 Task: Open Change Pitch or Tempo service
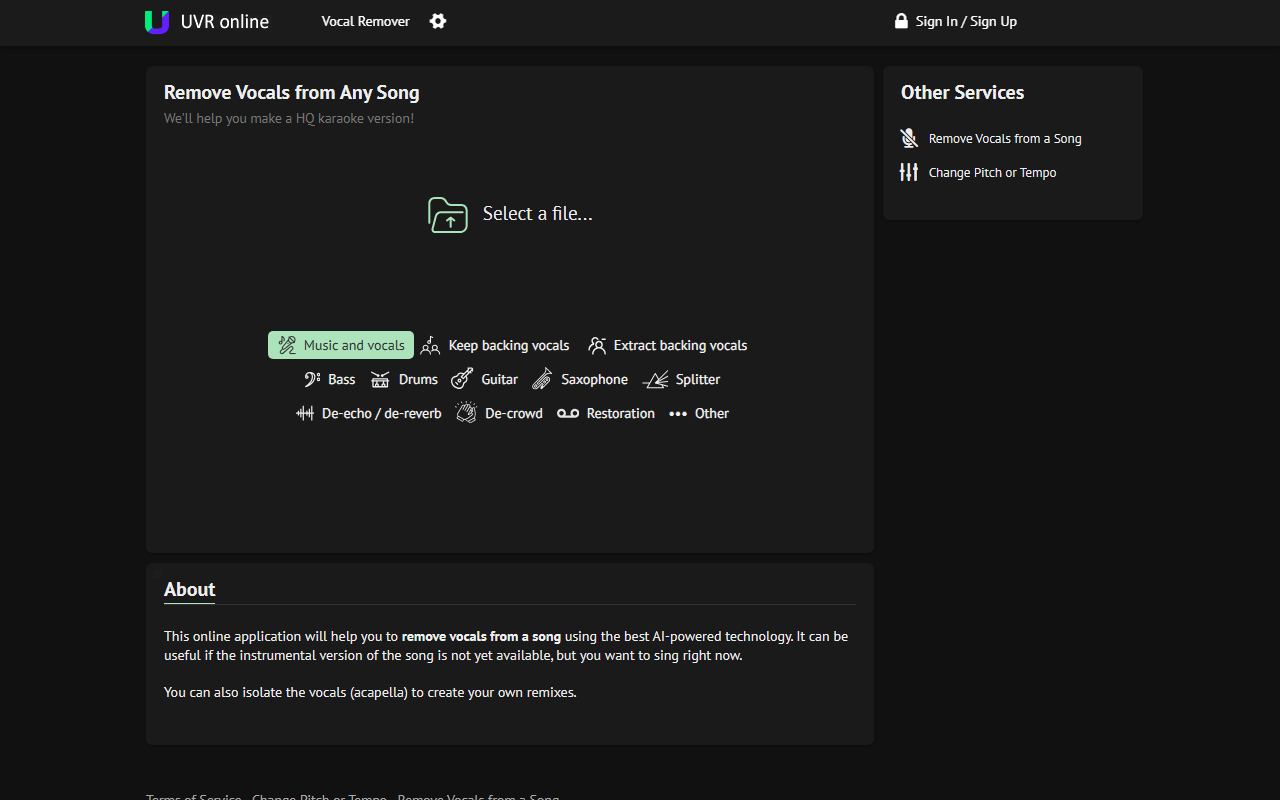click(x=992, y=173)
